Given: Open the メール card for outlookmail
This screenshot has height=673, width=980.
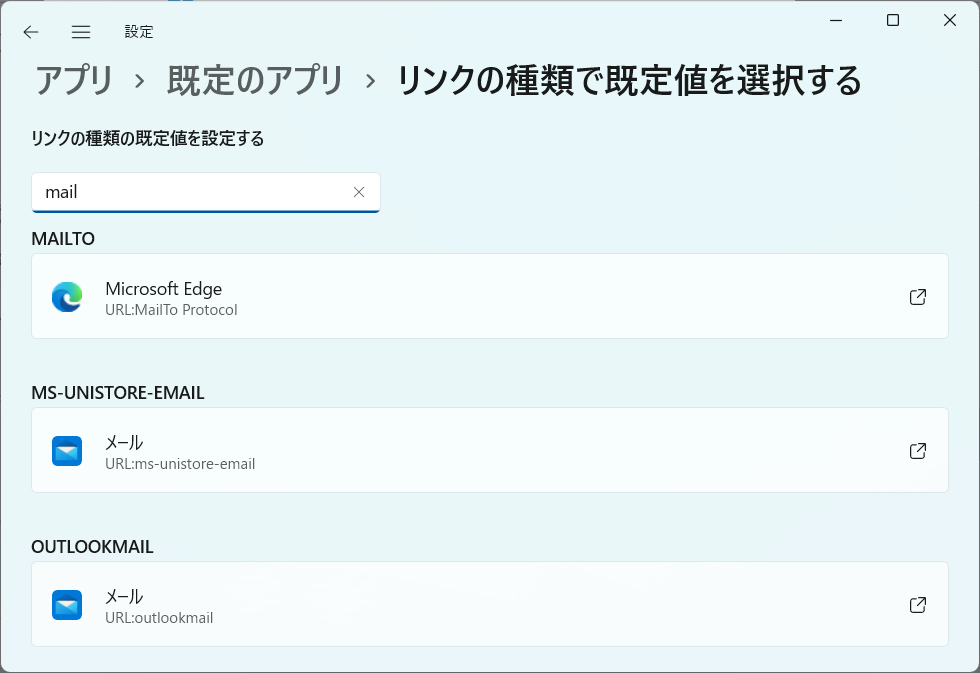Looking at the screenshot, I should (x=490, y=604).
